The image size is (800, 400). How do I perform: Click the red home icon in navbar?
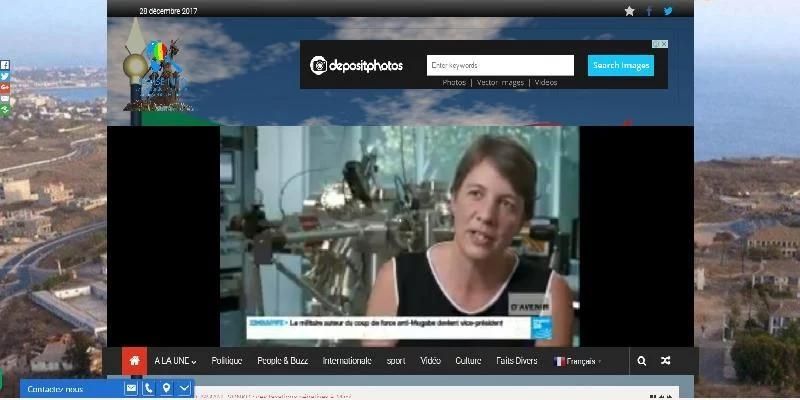click(134, 361)
